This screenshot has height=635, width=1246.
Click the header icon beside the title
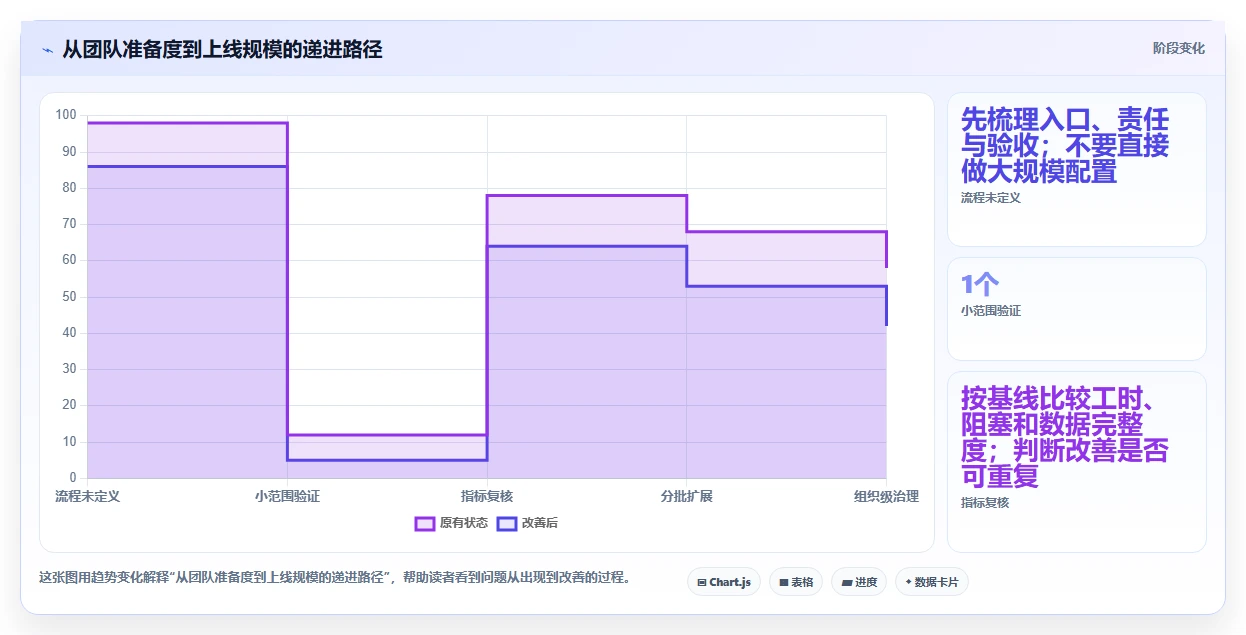pyautogui.click(x=48, y=50)
